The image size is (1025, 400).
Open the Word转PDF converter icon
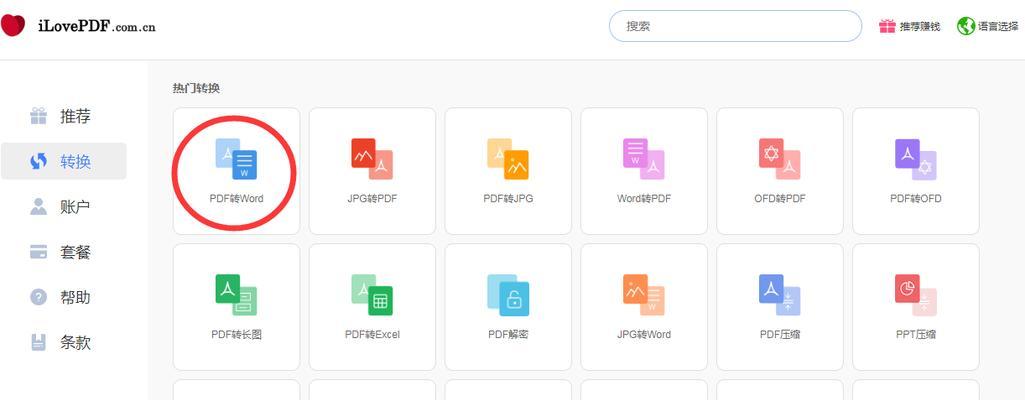pos(644,158)
